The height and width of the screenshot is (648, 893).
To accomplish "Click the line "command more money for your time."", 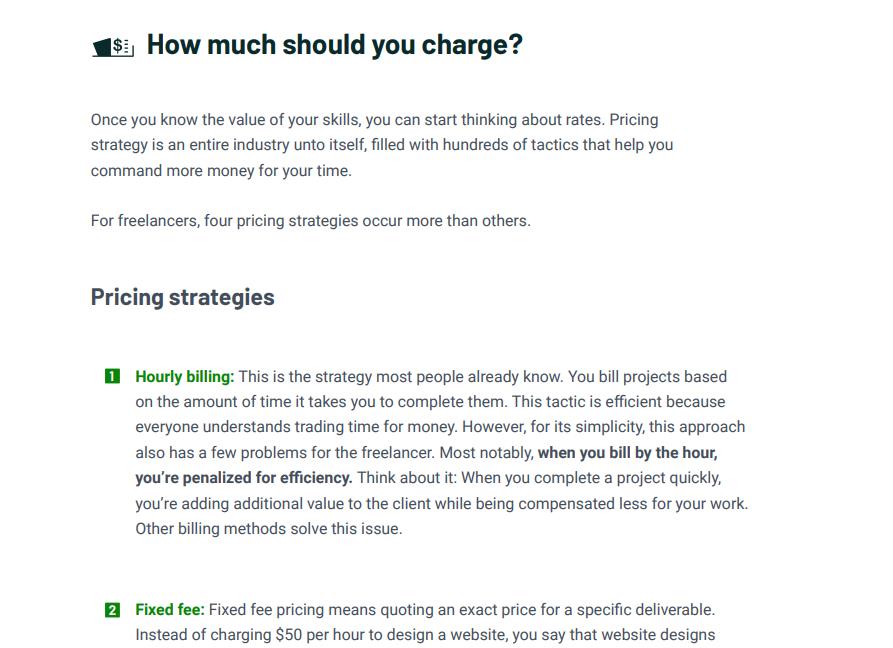I will click(x=221, y=171).
